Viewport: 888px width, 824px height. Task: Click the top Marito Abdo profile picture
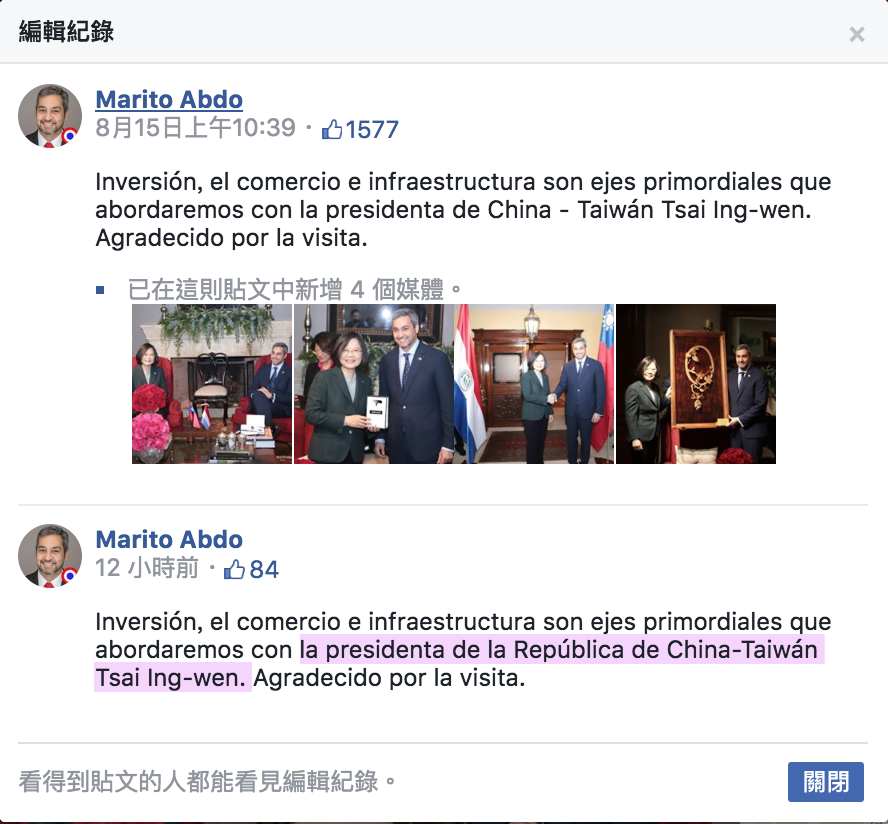coord(50,116)
